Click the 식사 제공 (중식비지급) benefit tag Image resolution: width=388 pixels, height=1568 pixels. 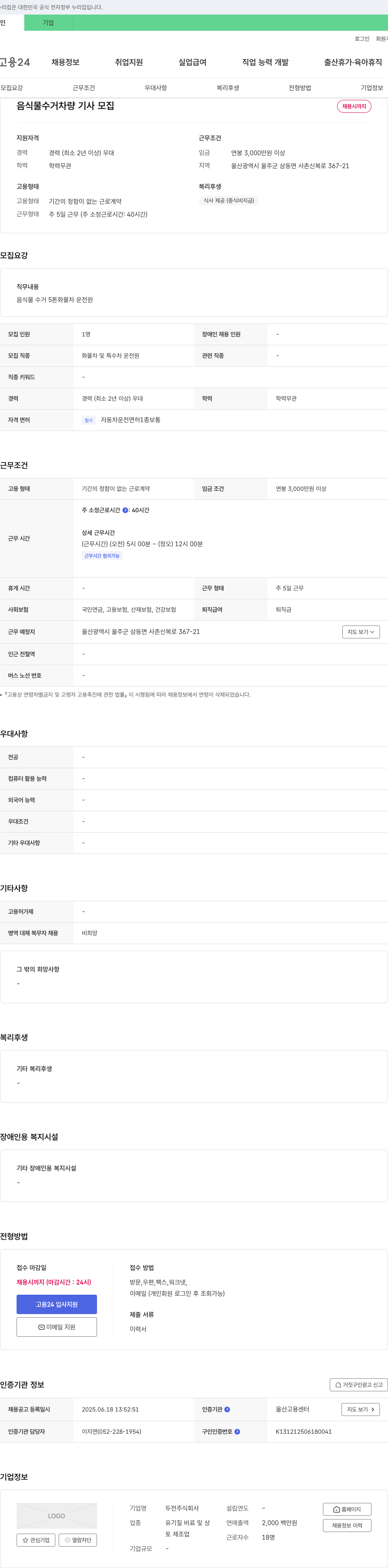pos(229,200)
